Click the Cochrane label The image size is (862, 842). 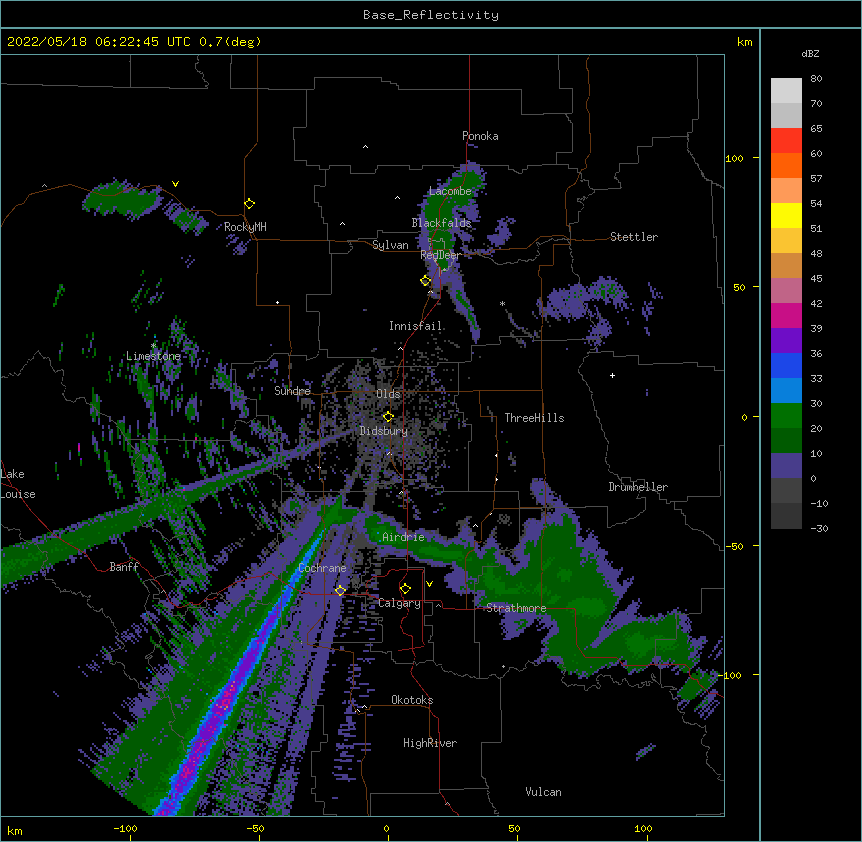pos(322,568)
